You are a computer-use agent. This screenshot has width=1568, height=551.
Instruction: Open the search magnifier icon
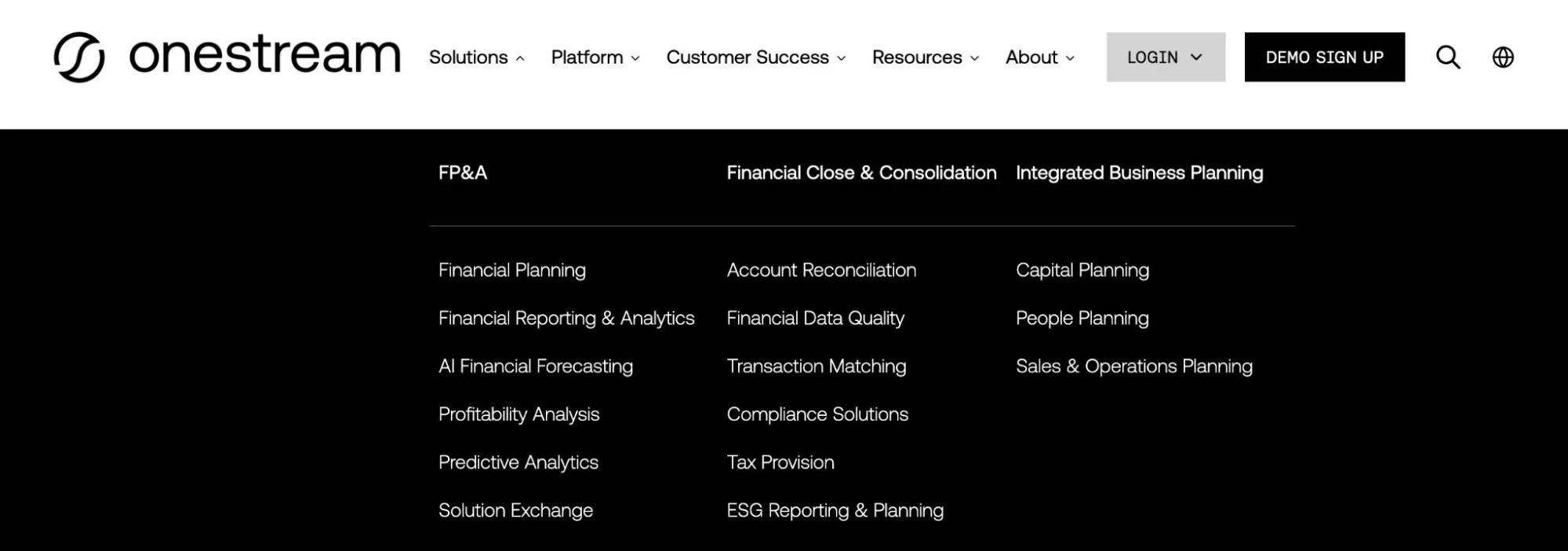pos(1448,57)
